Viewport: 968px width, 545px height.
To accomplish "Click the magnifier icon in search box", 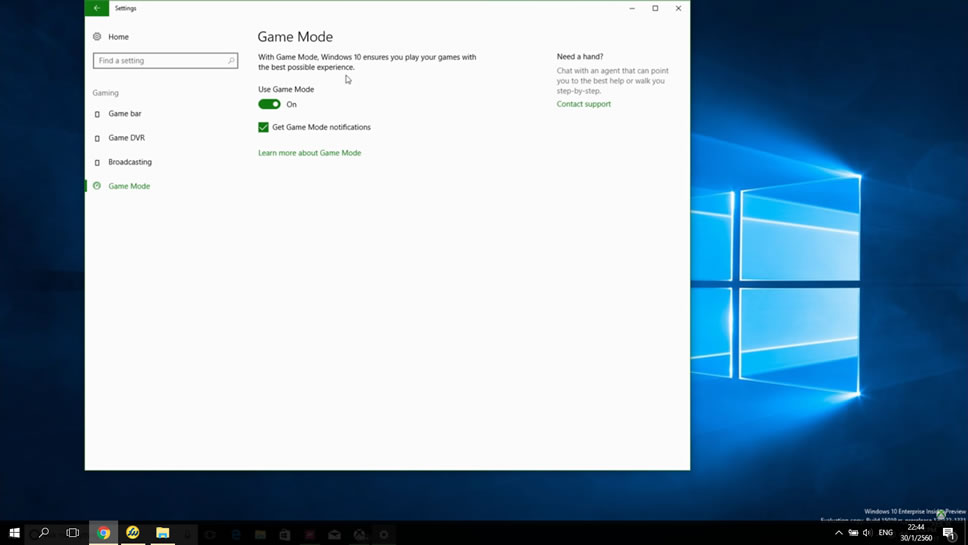I will [x=231, y=61].
